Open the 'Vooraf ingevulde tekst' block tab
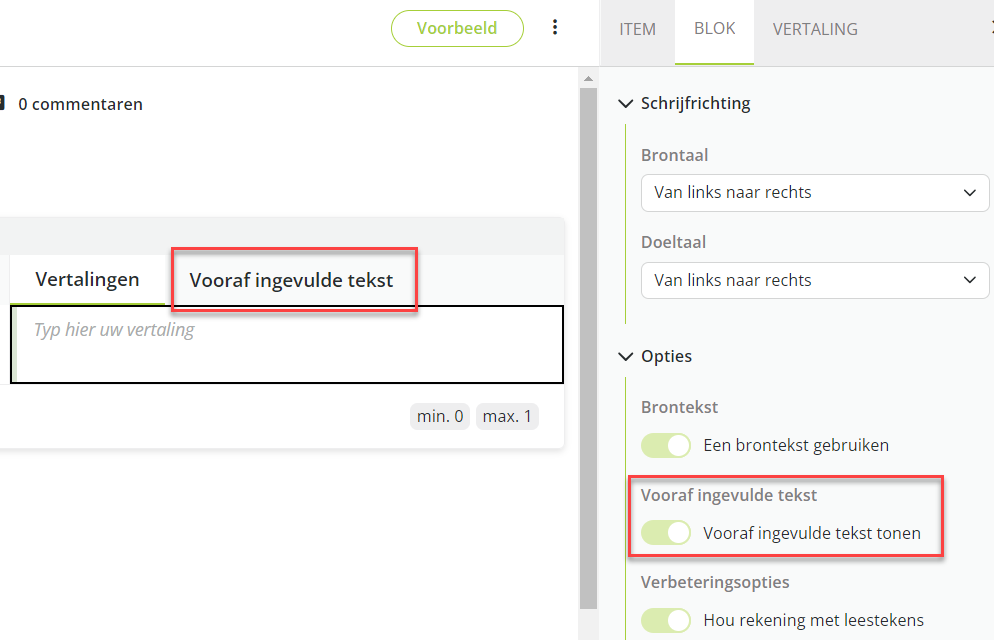 pos(291,280)
